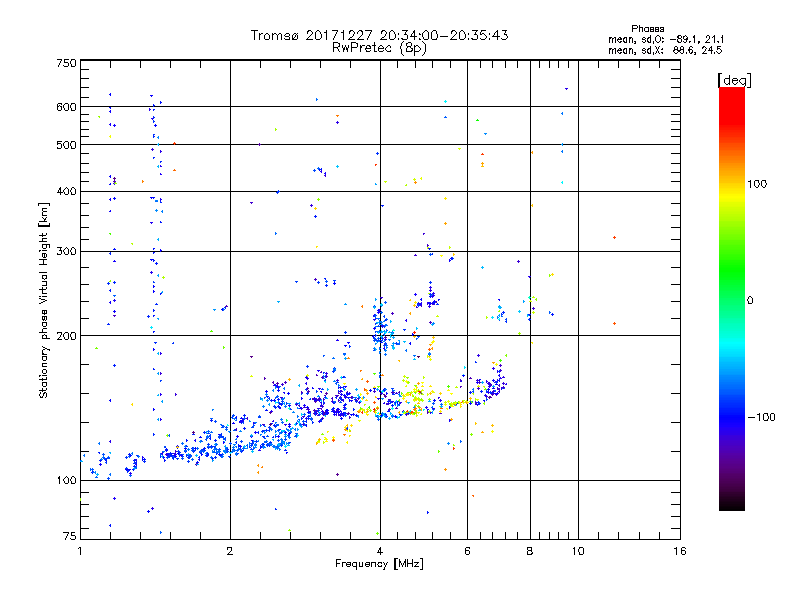The image size is (800, 600).
Task: Click the x-axis '4' tick label
Action: tap(380, 551)
